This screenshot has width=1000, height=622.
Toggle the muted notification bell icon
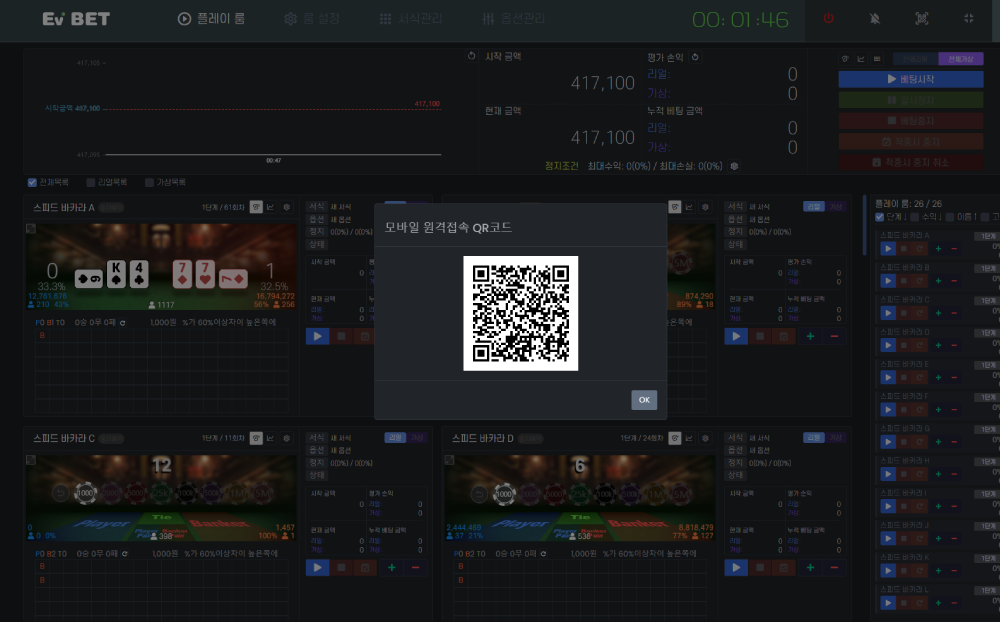point(874,19)
